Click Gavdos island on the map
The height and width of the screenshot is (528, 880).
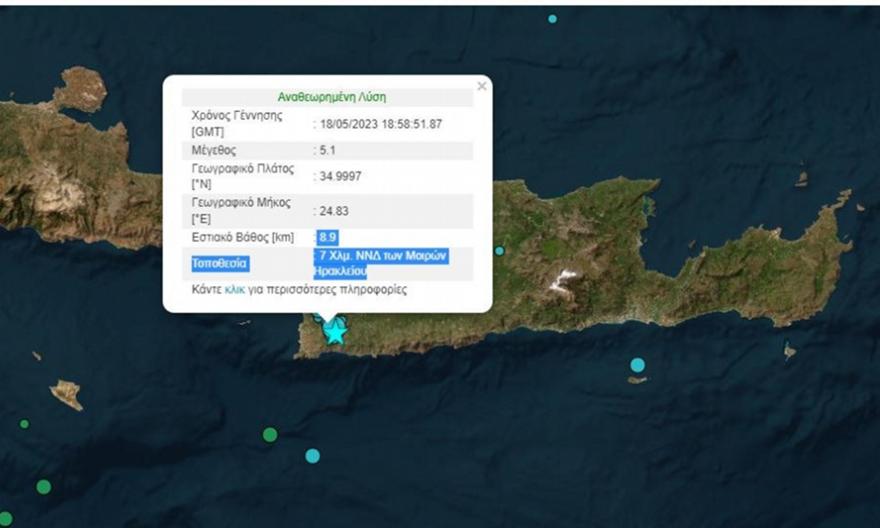[67, 392]
